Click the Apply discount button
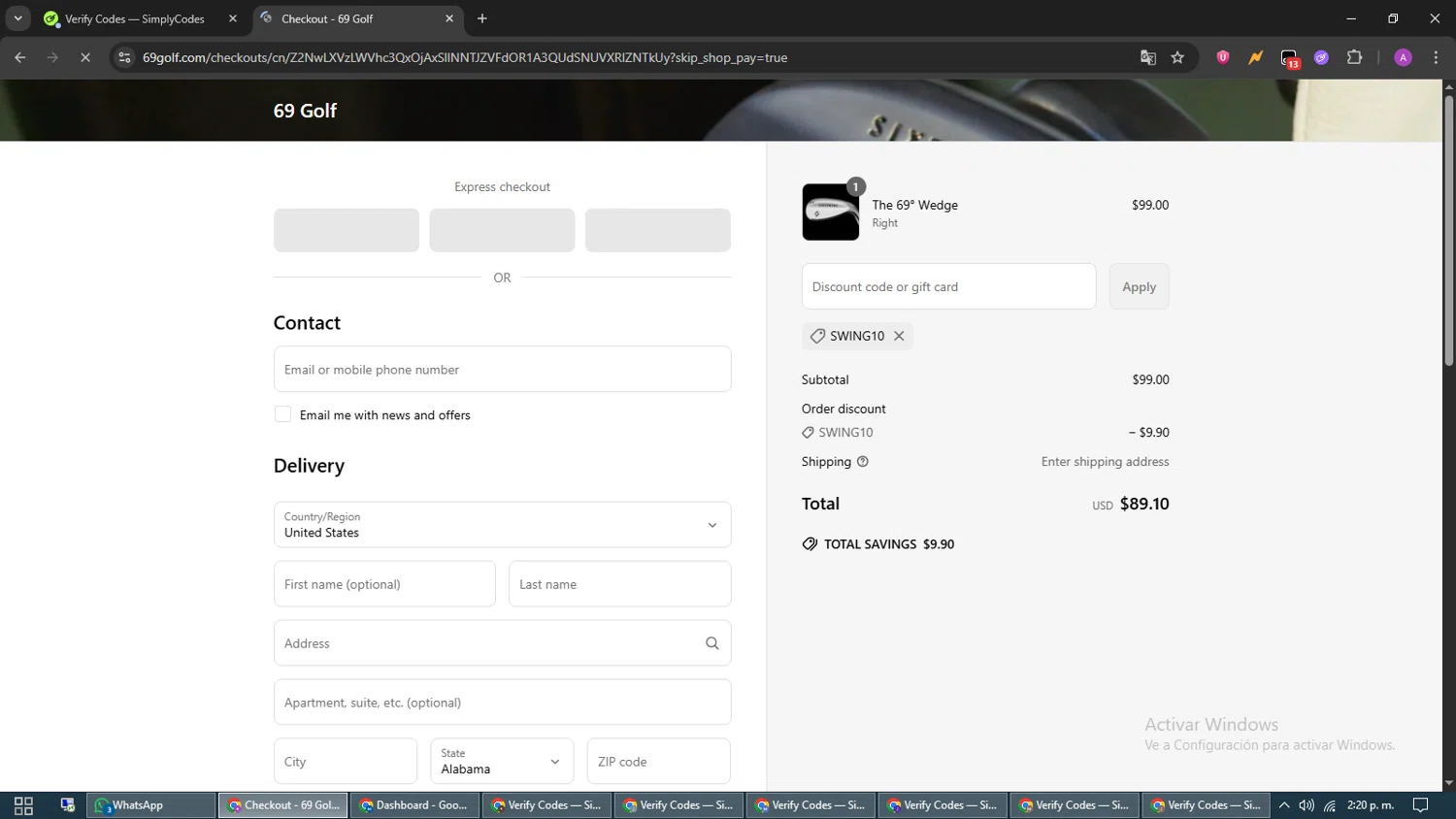 point(1139,286)
